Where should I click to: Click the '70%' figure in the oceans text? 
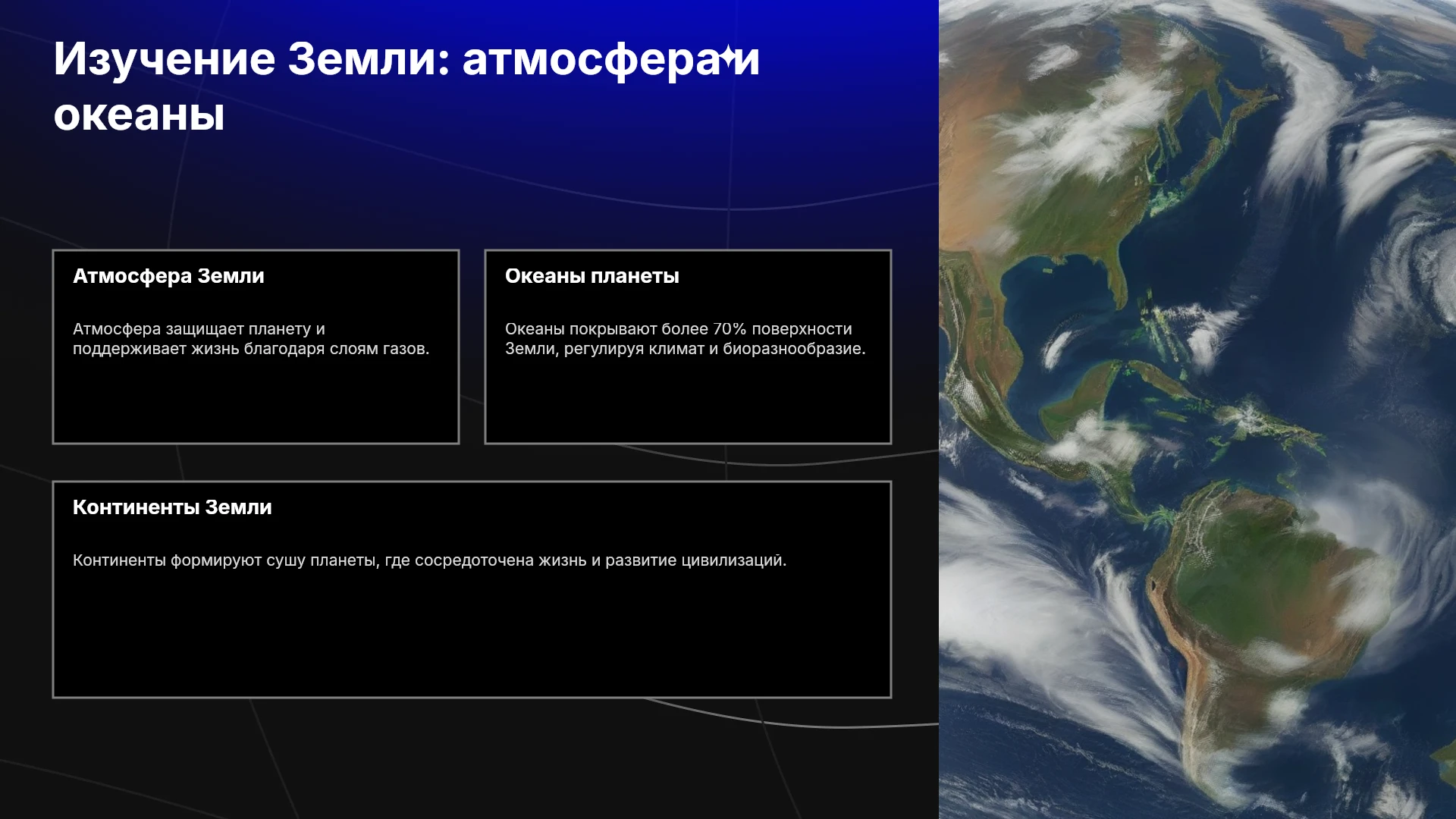click(x=730, y=329)
